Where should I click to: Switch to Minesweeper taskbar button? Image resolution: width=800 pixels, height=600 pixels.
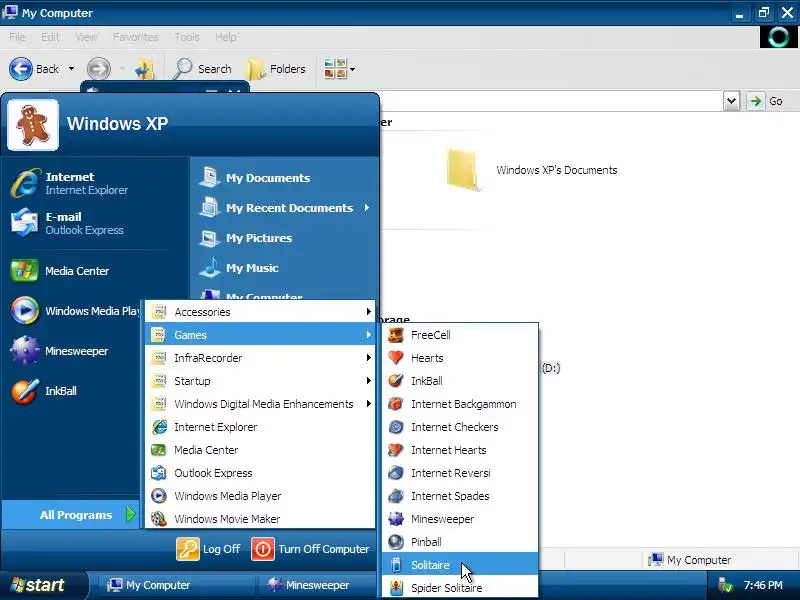(316, 585)
